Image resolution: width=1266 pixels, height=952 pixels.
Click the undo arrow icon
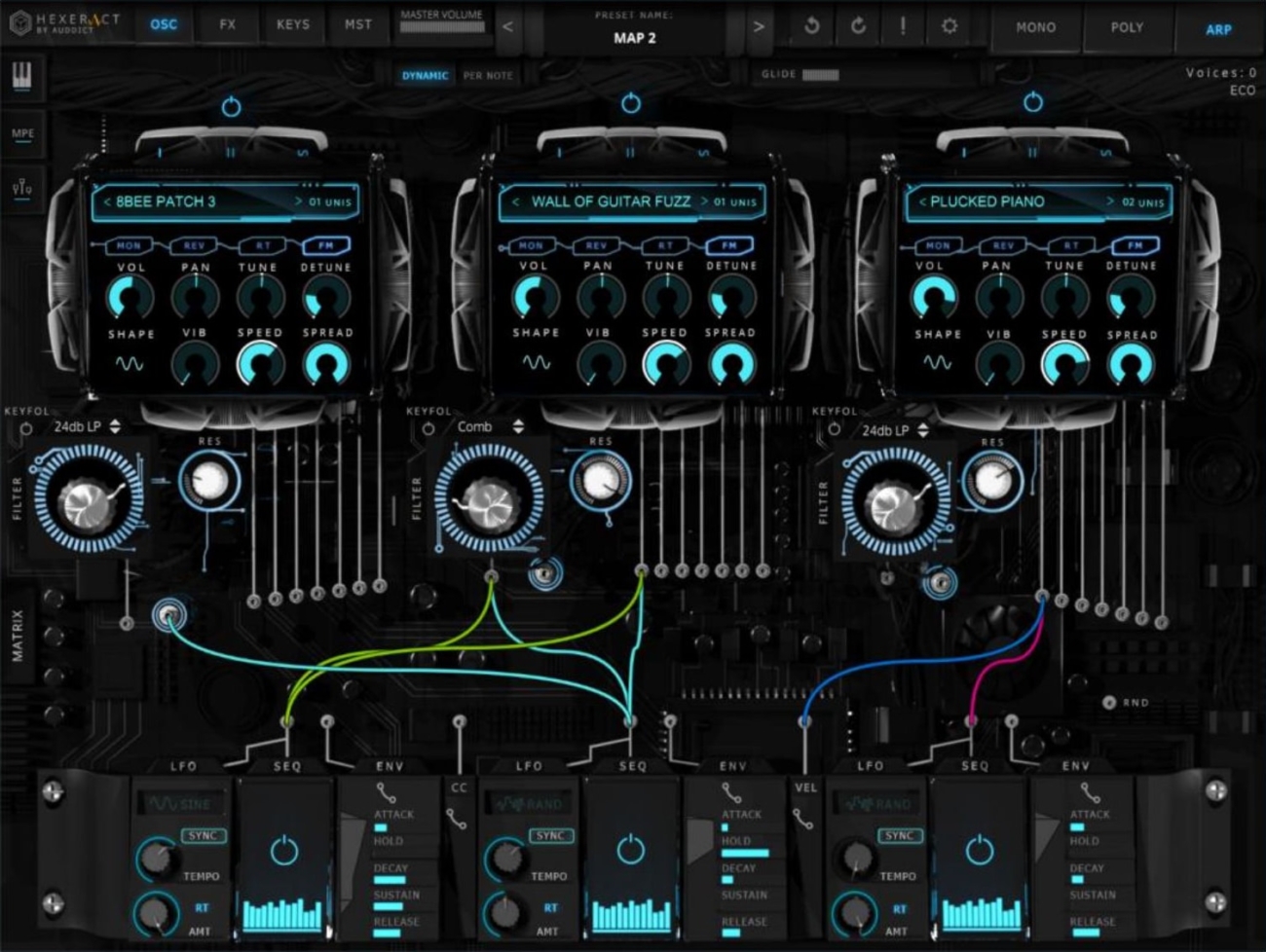click(813, 27)
